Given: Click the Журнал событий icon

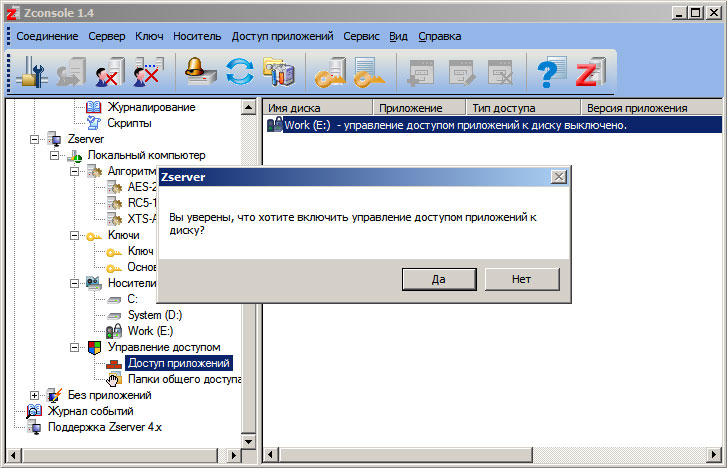Looking at the screenshot, I should [34, 411].
